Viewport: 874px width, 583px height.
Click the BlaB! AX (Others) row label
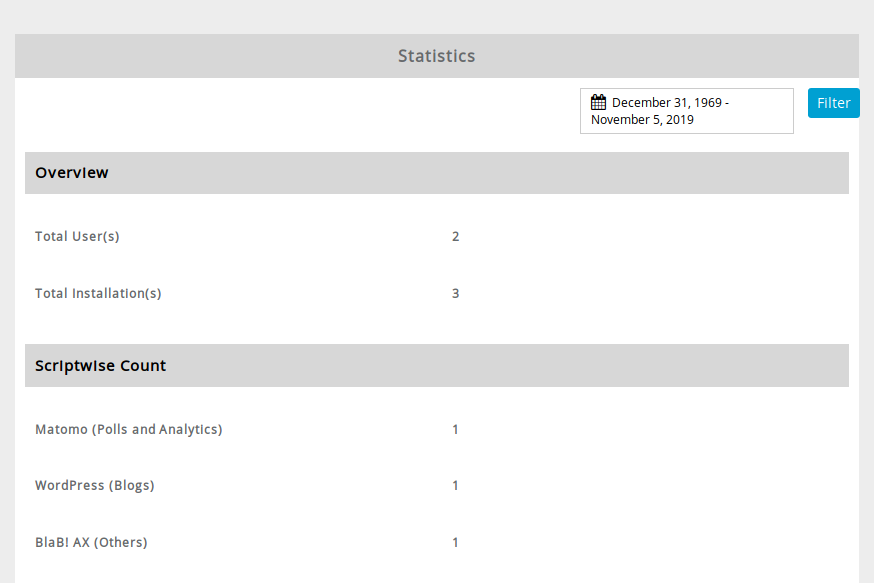click(x=91, y=543)
